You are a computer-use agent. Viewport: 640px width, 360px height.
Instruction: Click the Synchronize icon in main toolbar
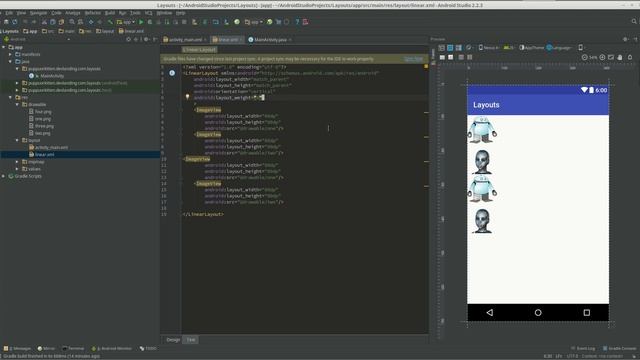click(15, 22)
